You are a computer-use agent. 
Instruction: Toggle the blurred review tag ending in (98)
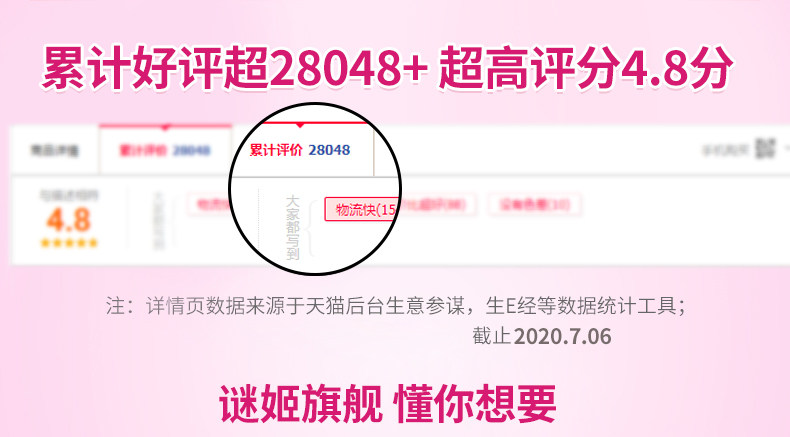[437, 205]
